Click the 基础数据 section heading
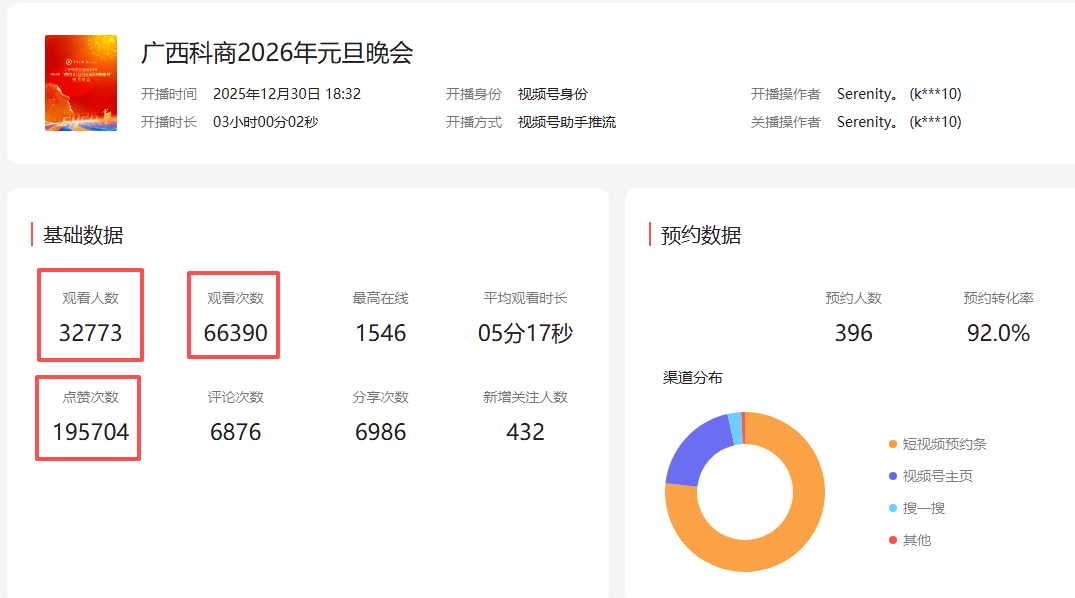 click(83, 235)
